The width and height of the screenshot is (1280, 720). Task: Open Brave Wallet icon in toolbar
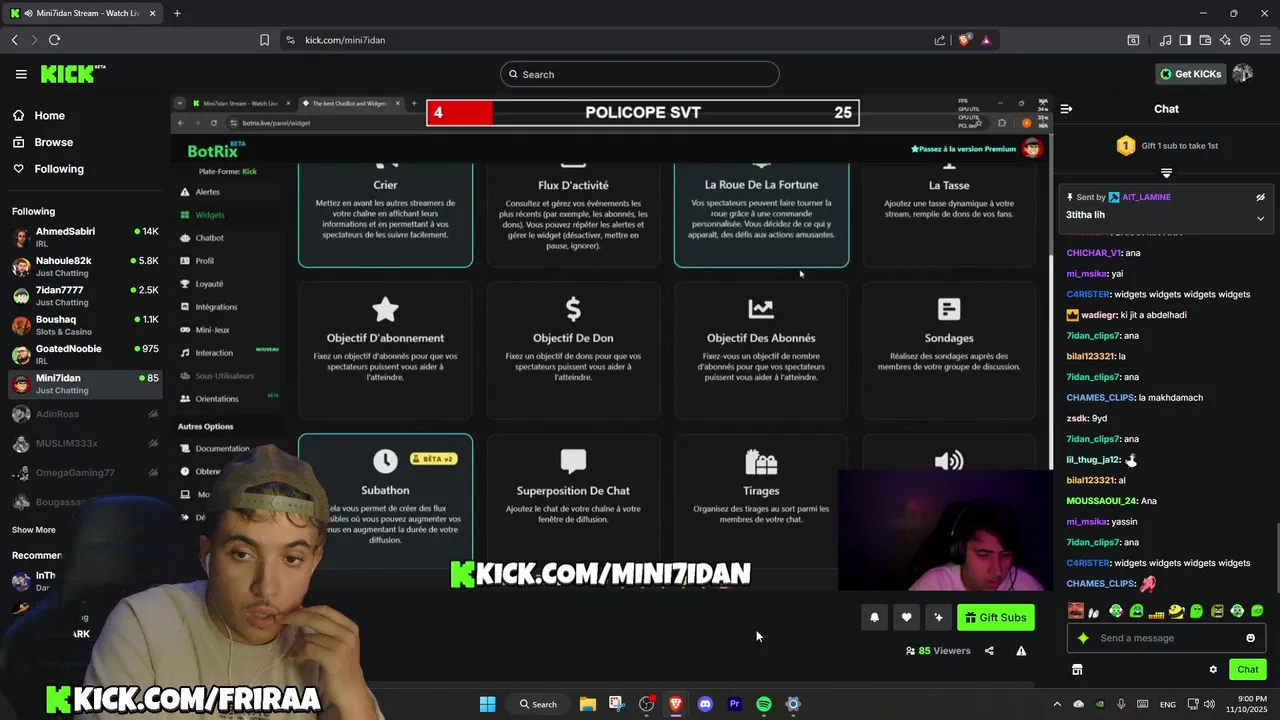click(x=1205, y=40)
